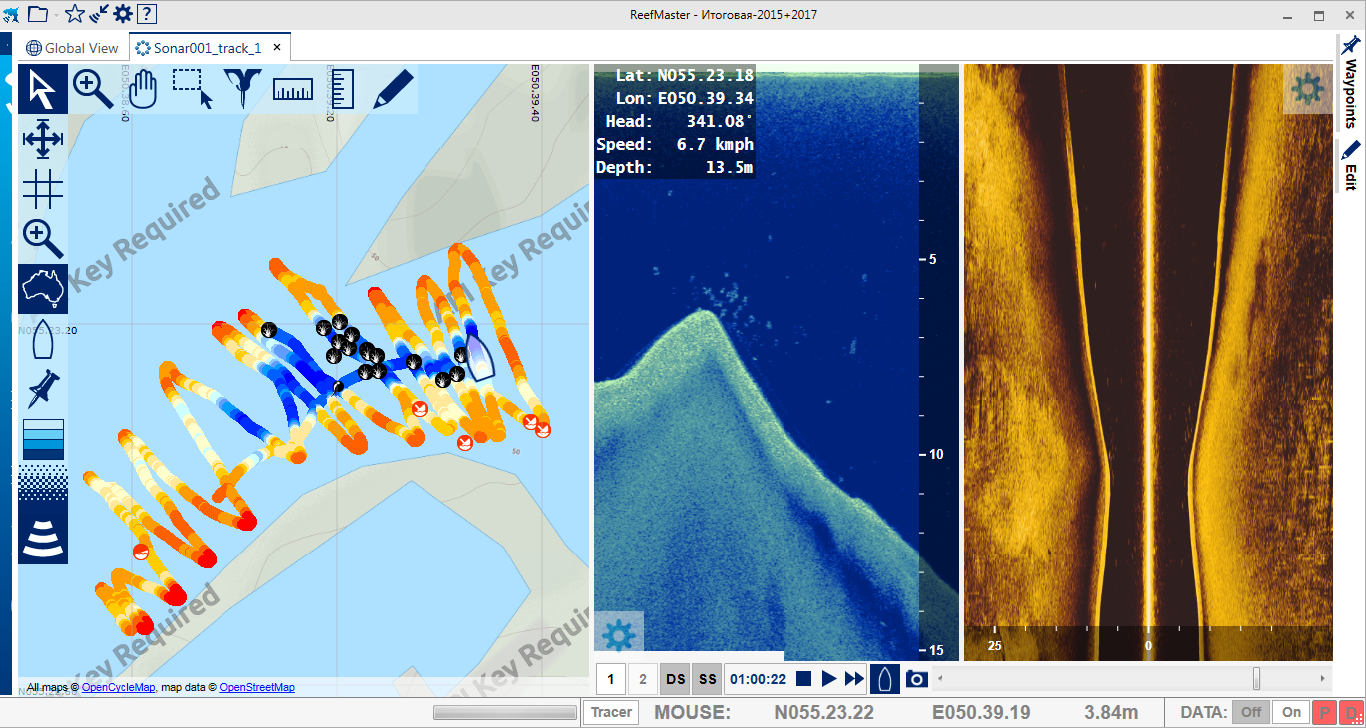1366x728 pixels.
Task: Expand the Waypoints side panel
Action: 1350,83
